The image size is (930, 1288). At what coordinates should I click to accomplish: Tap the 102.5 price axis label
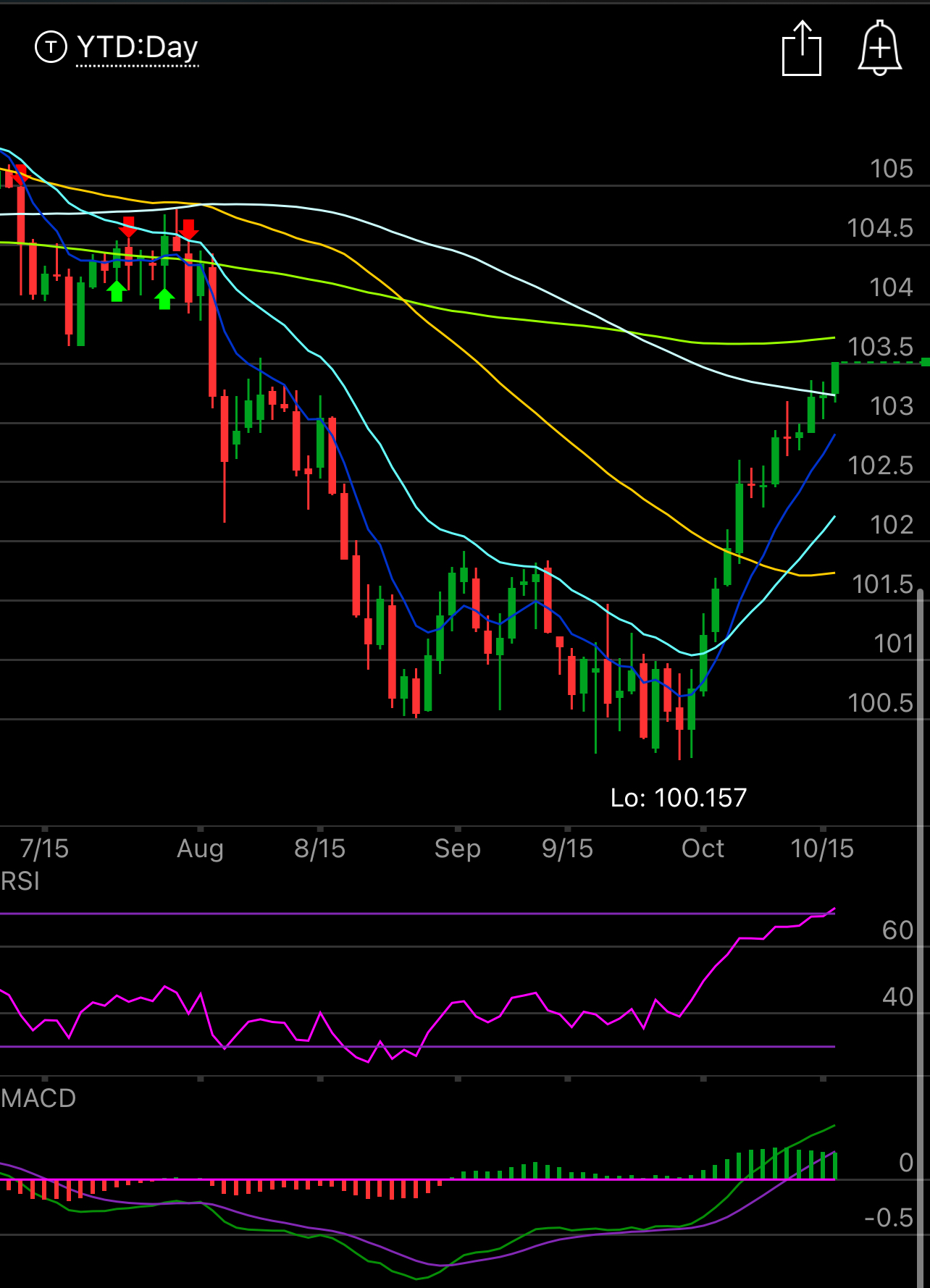coord(880,466)
